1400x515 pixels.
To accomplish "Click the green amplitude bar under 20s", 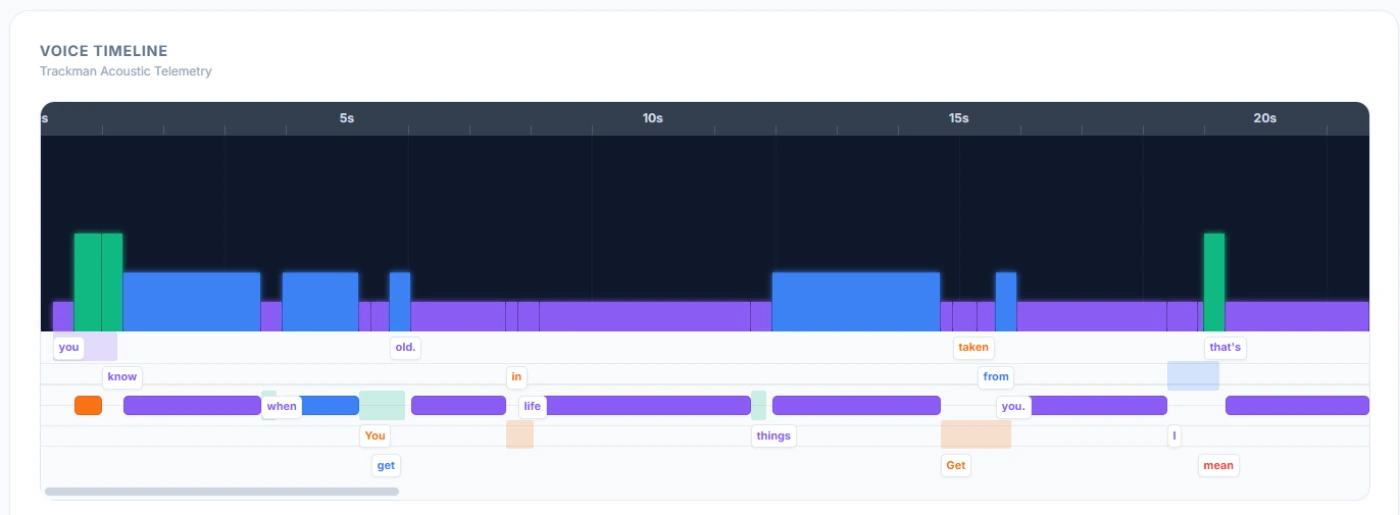I will [1214, 282].
